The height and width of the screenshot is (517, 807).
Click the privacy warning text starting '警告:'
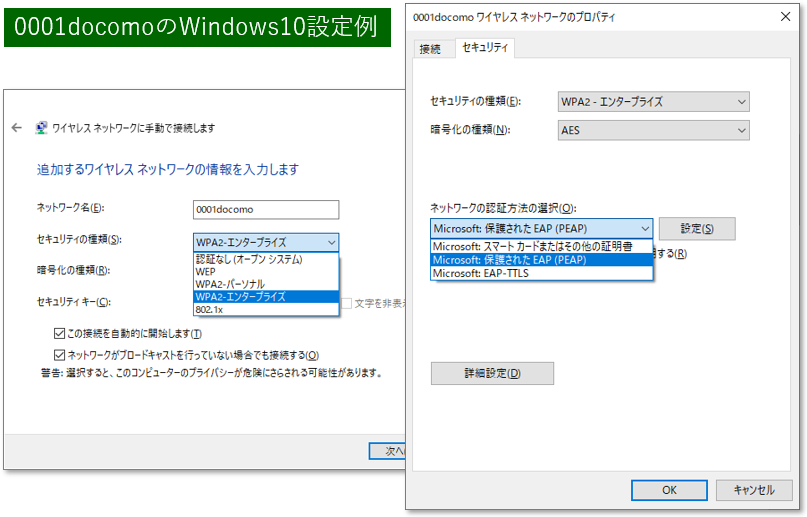pyautogui.click(x=212, y=372)
